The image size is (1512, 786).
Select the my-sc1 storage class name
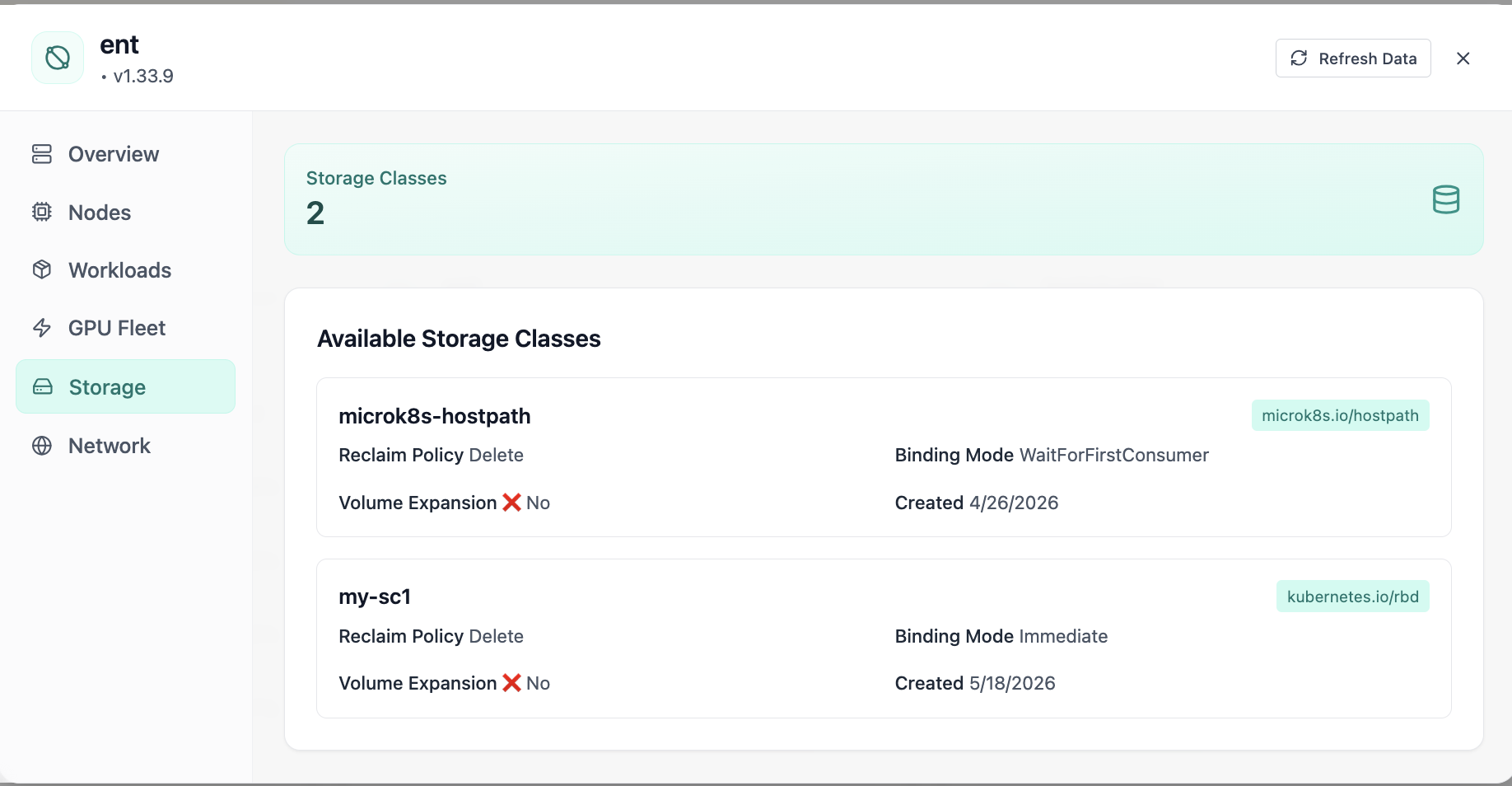[x=375, y=597]
